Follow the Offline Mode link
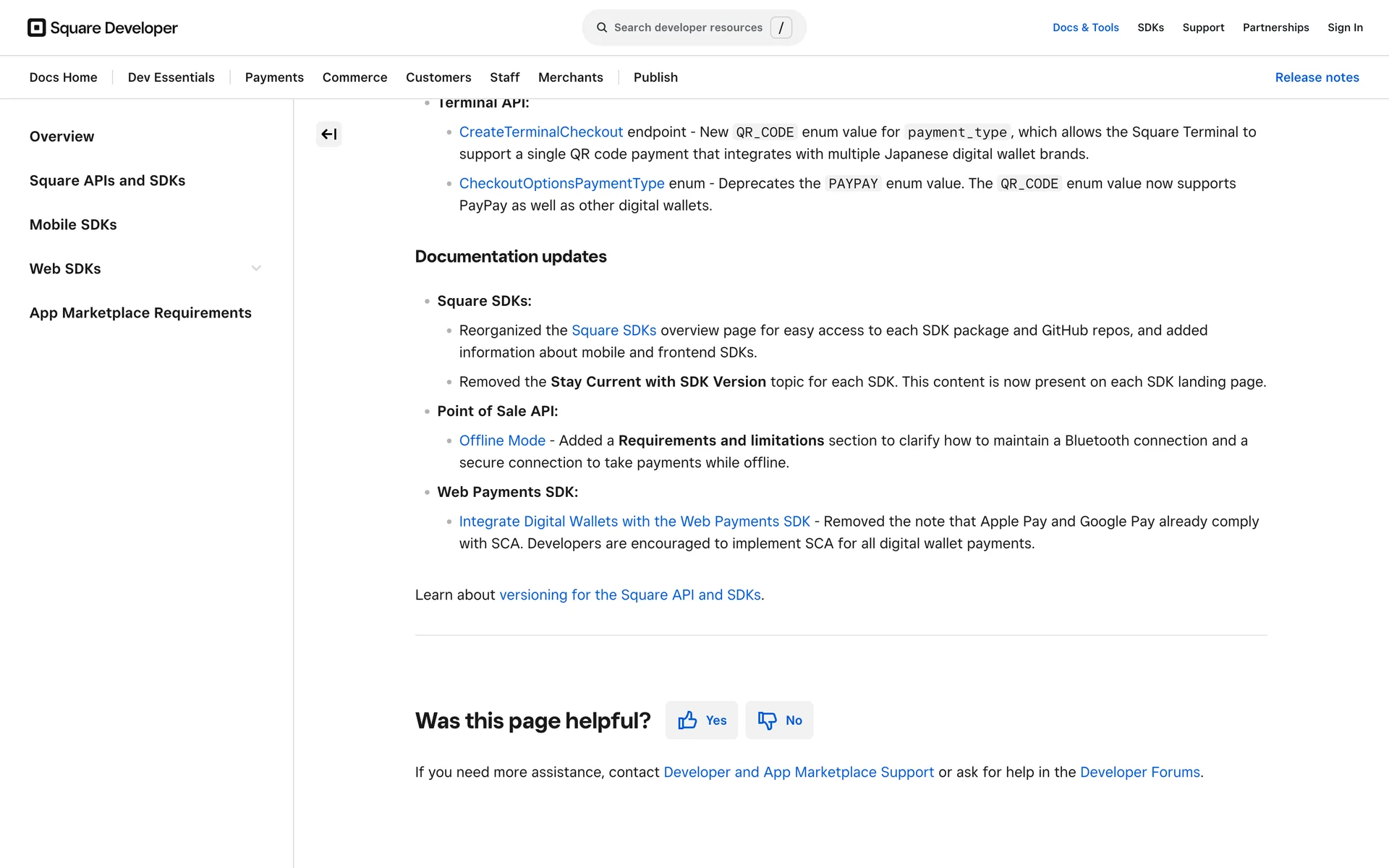The height and width of the screenshot is (868, 1389). pos(502,441)
